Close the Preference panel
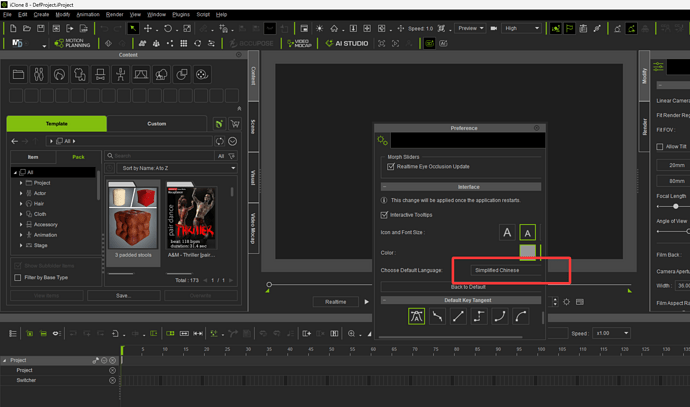The image size is (690, 407). coord(536,128)
